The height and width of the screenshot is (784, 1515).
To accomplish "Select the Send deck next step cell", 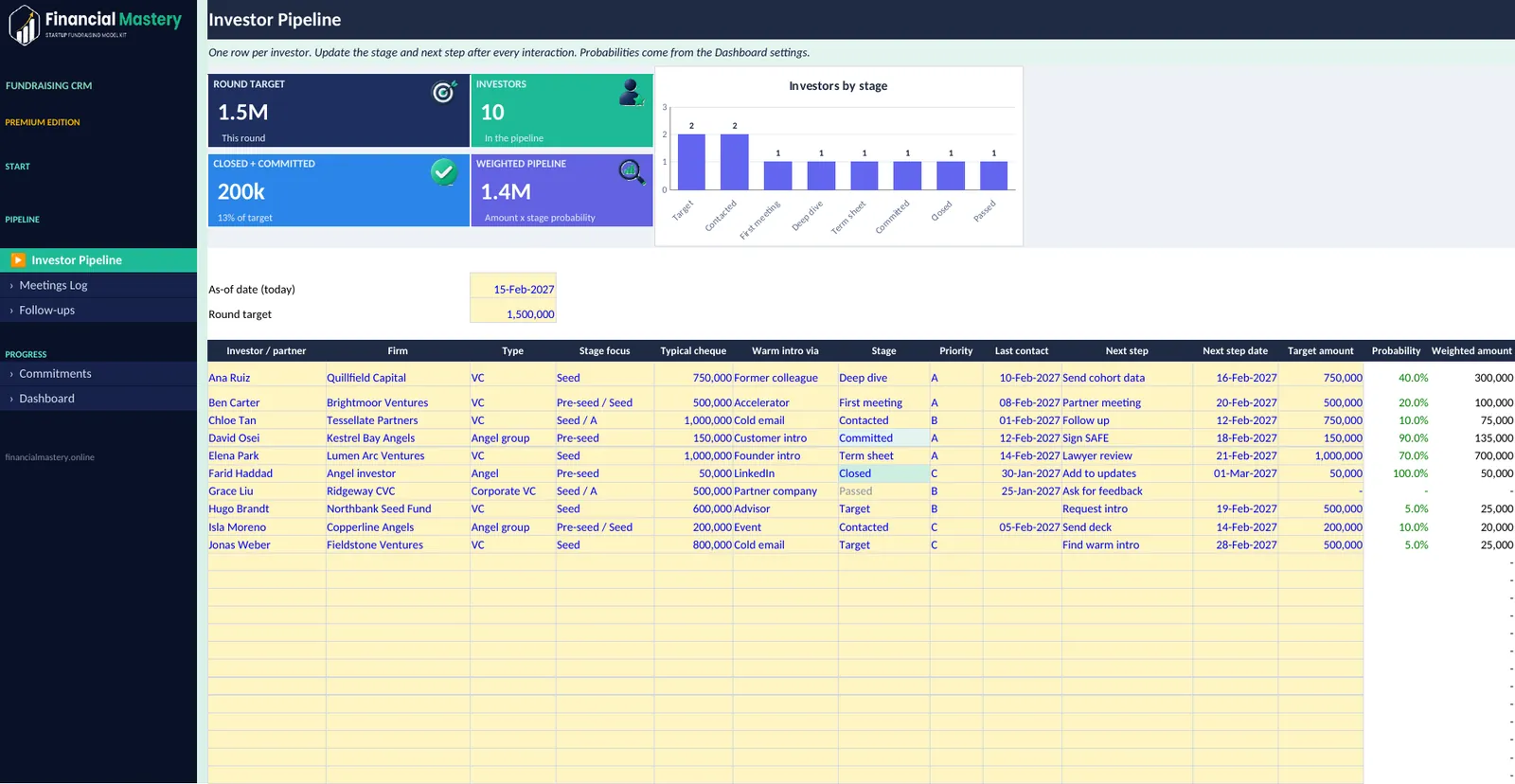I will coord(1127,527).
